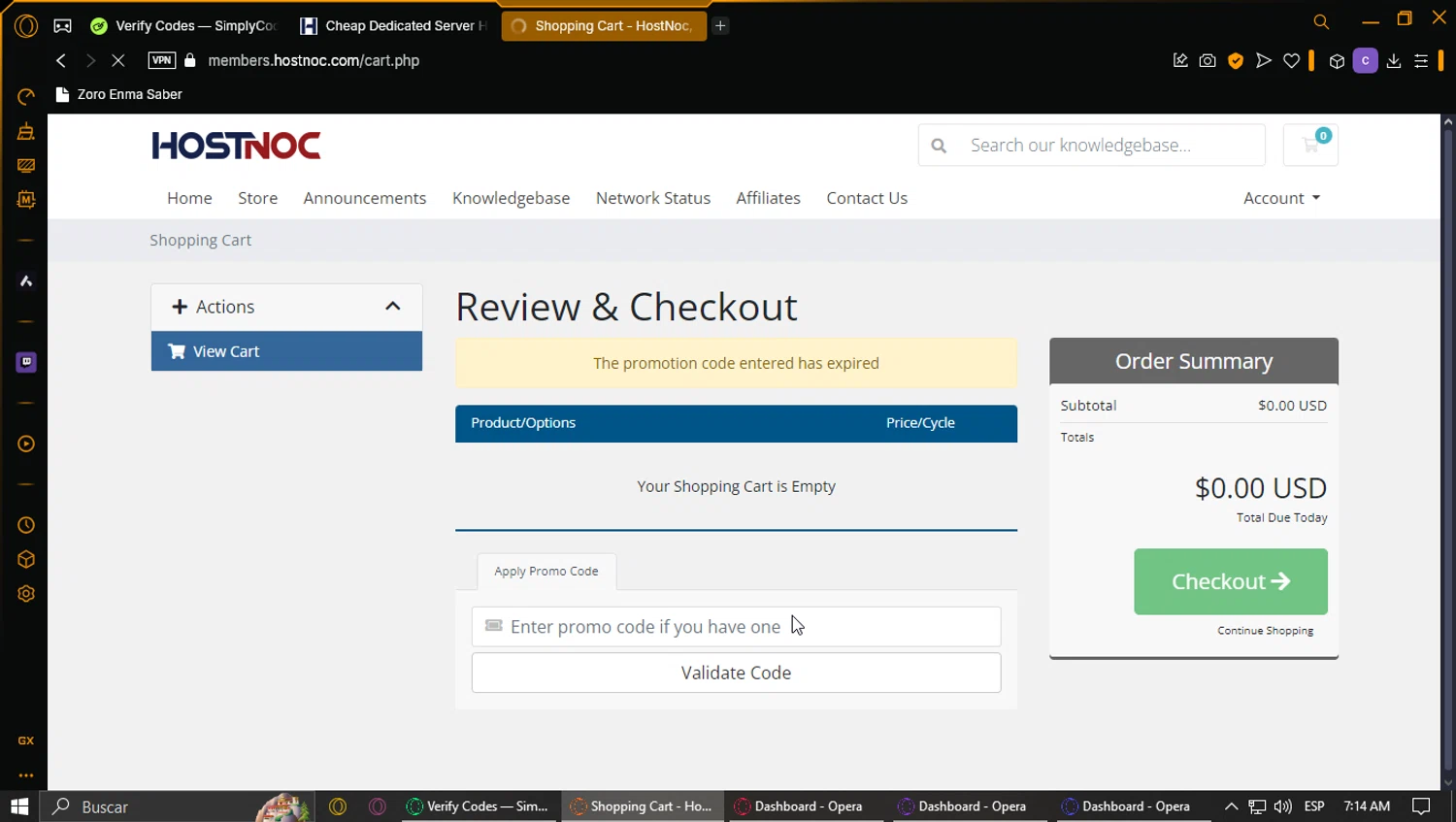The width and height of the screenshot is (1456, 822).
Task: Open a new tab with the plus button
Action: click(x=720, y=26)
